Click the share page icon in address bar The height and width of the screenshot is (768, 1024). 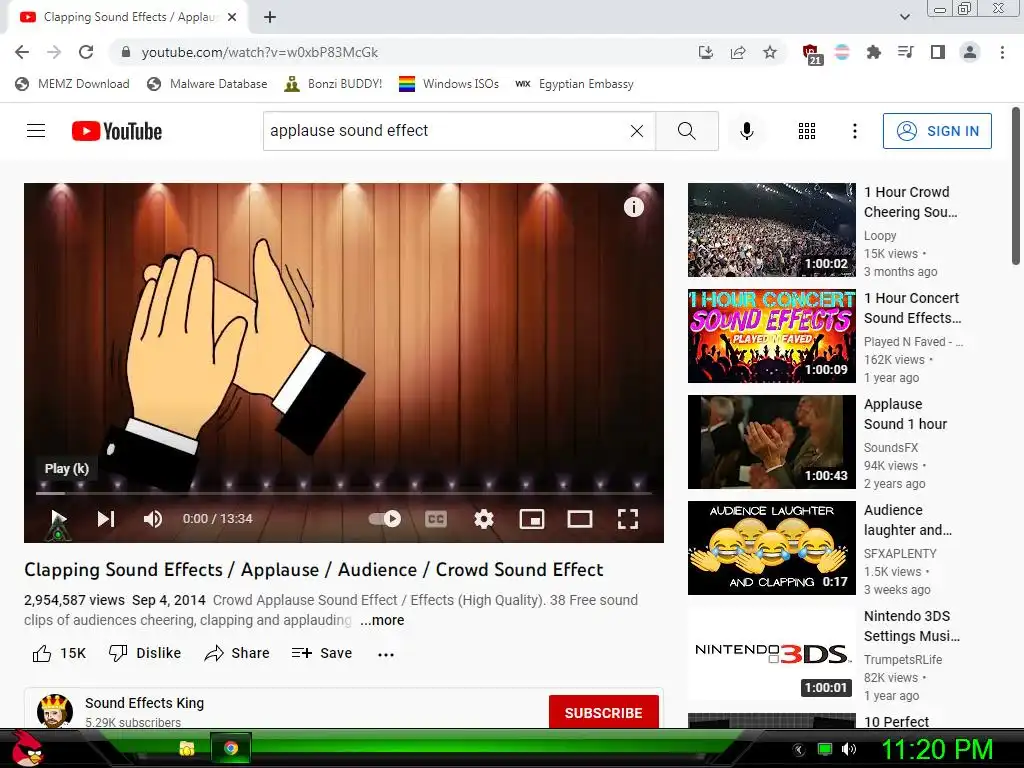[x=738, y=52]
